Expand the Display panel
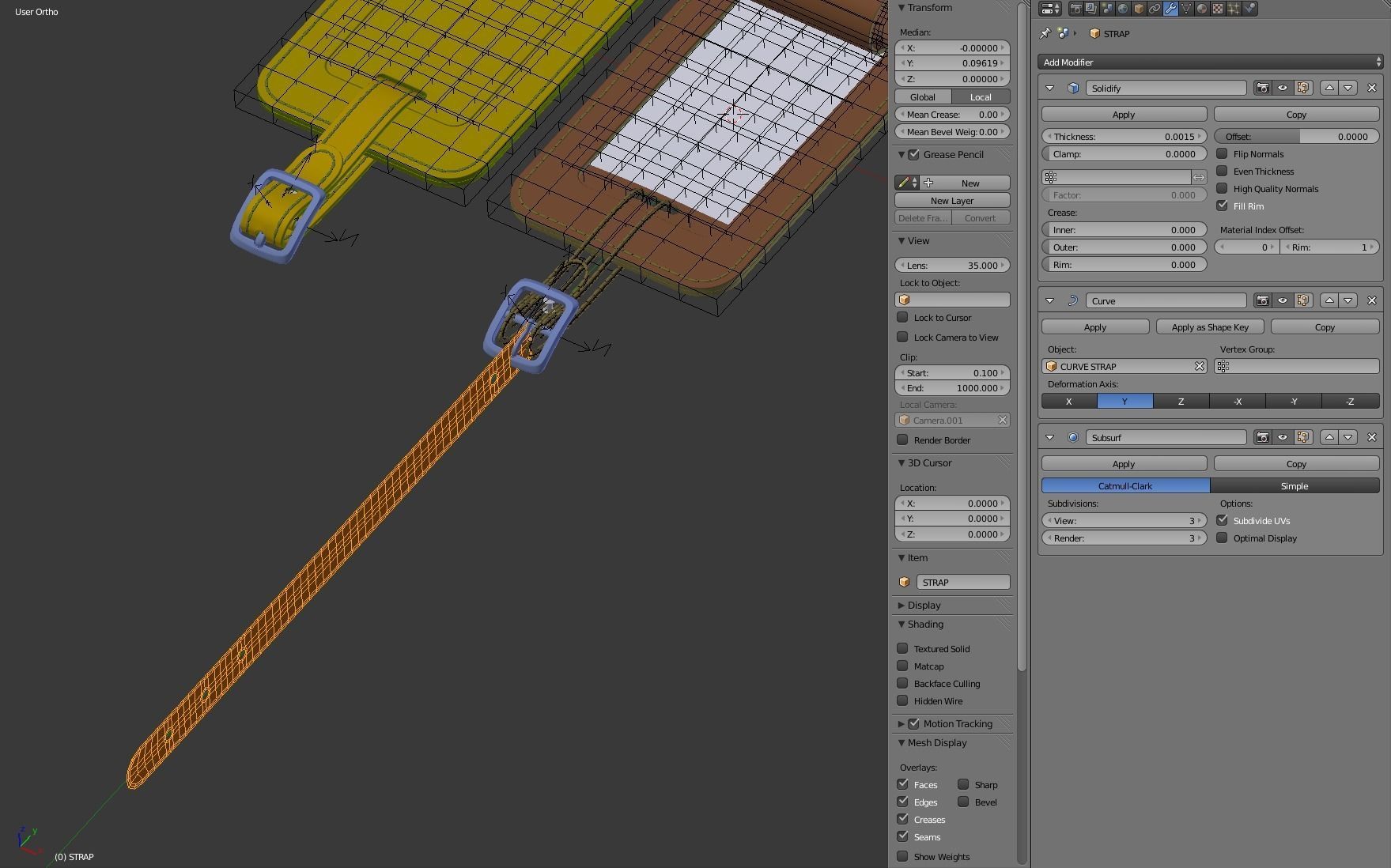This screenshot has width=1391, height=868. [x=902, y=605]
